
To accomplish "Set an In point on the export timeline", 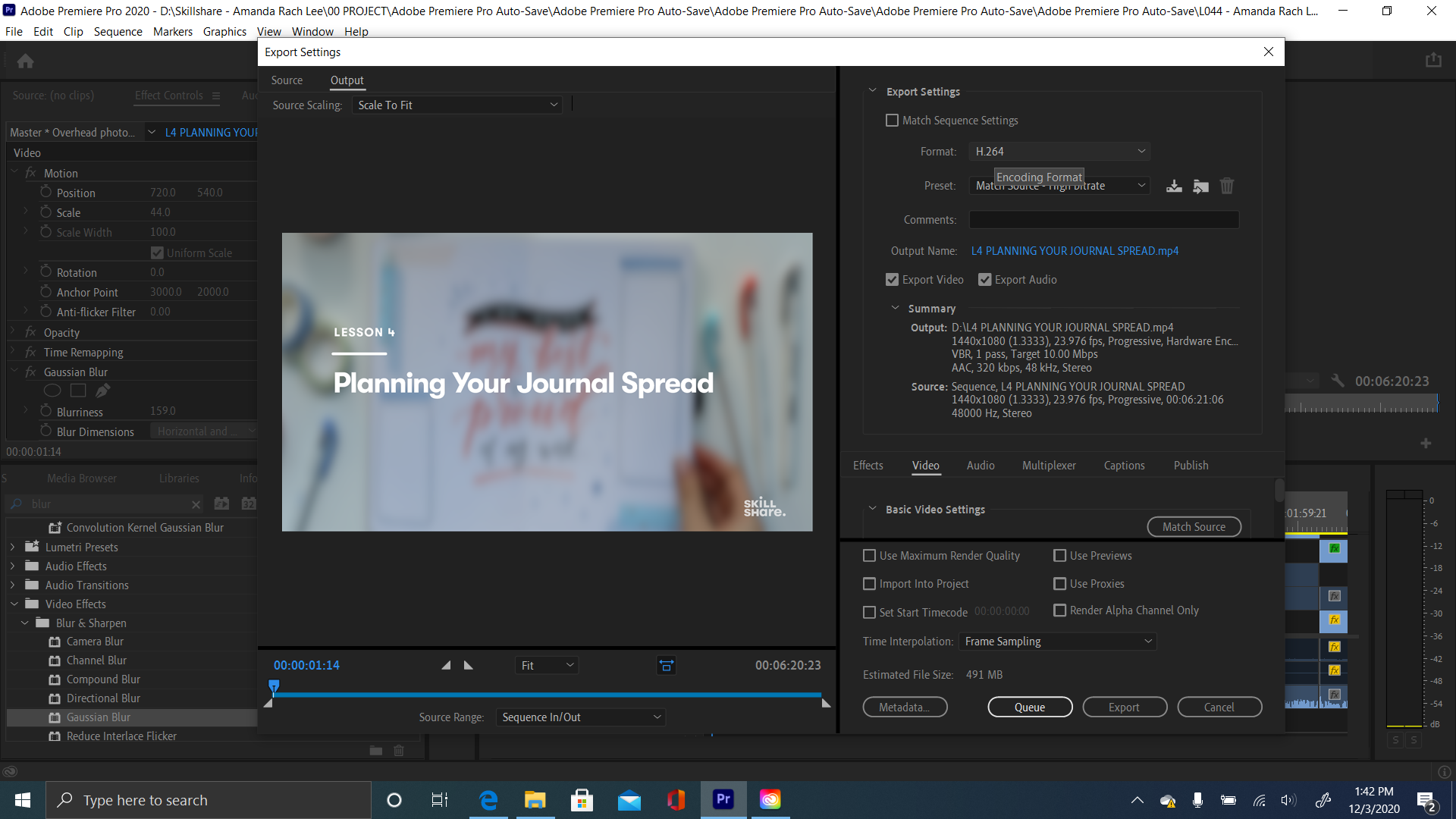I will coord(447,665).
